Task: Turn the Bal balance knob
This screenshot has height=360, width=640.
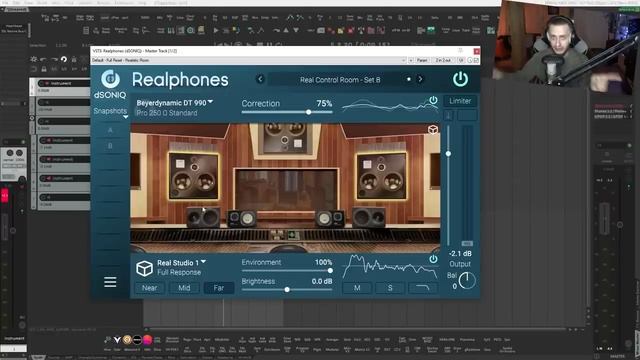Action: click(x=467, y=281)
